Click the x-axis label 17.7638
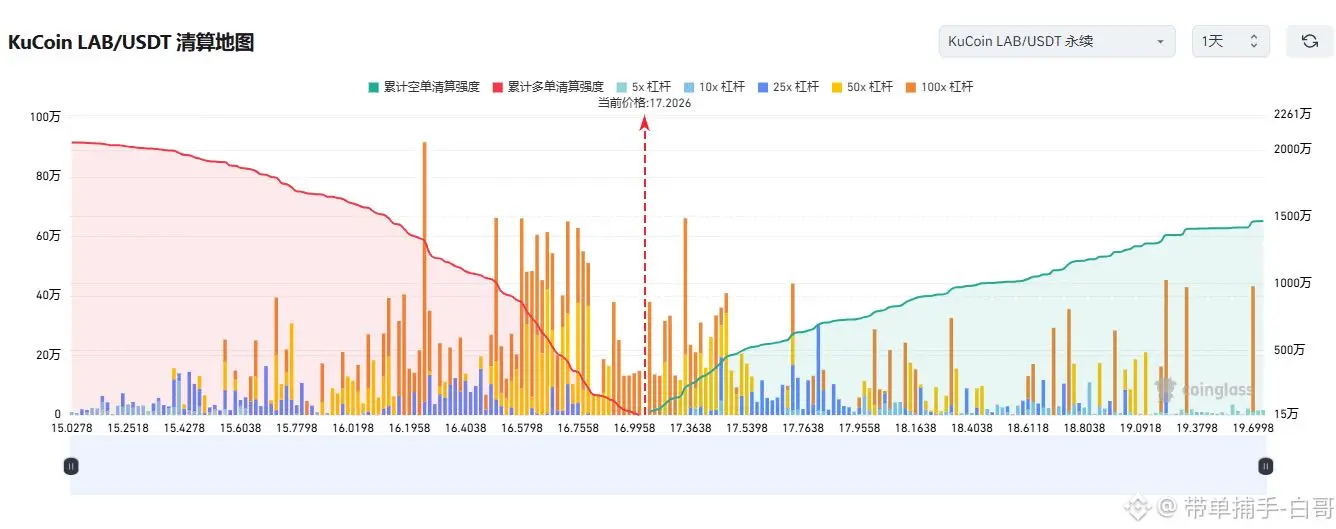Screen dimensions: 1336x529 [x=803, y=427]
